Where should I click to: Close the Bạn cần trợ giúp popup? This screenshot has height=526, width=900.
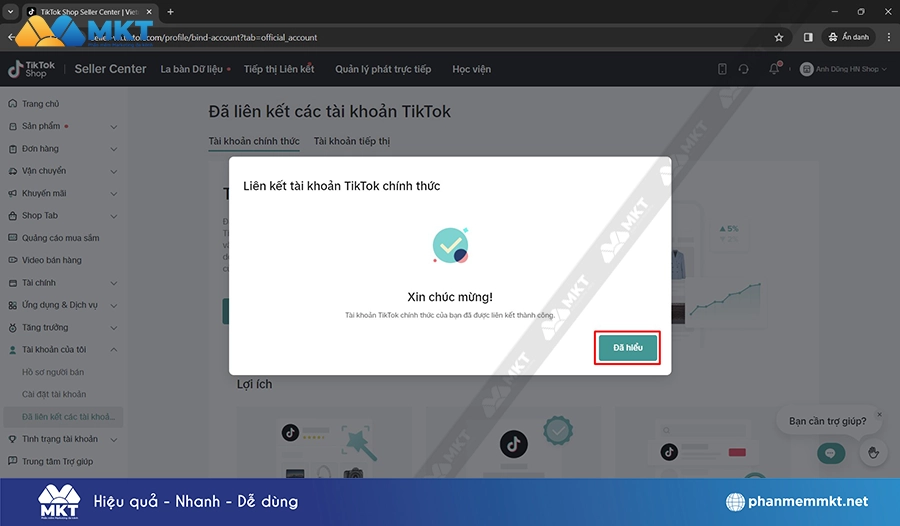pyautogui.click(x=880, y=414)
